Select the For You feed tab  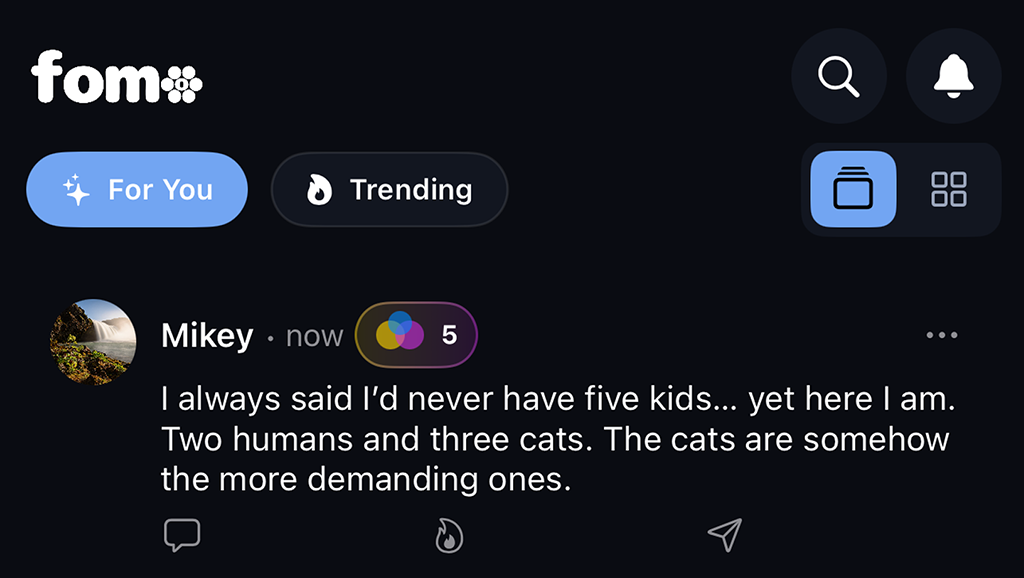(x=137, y=190)
